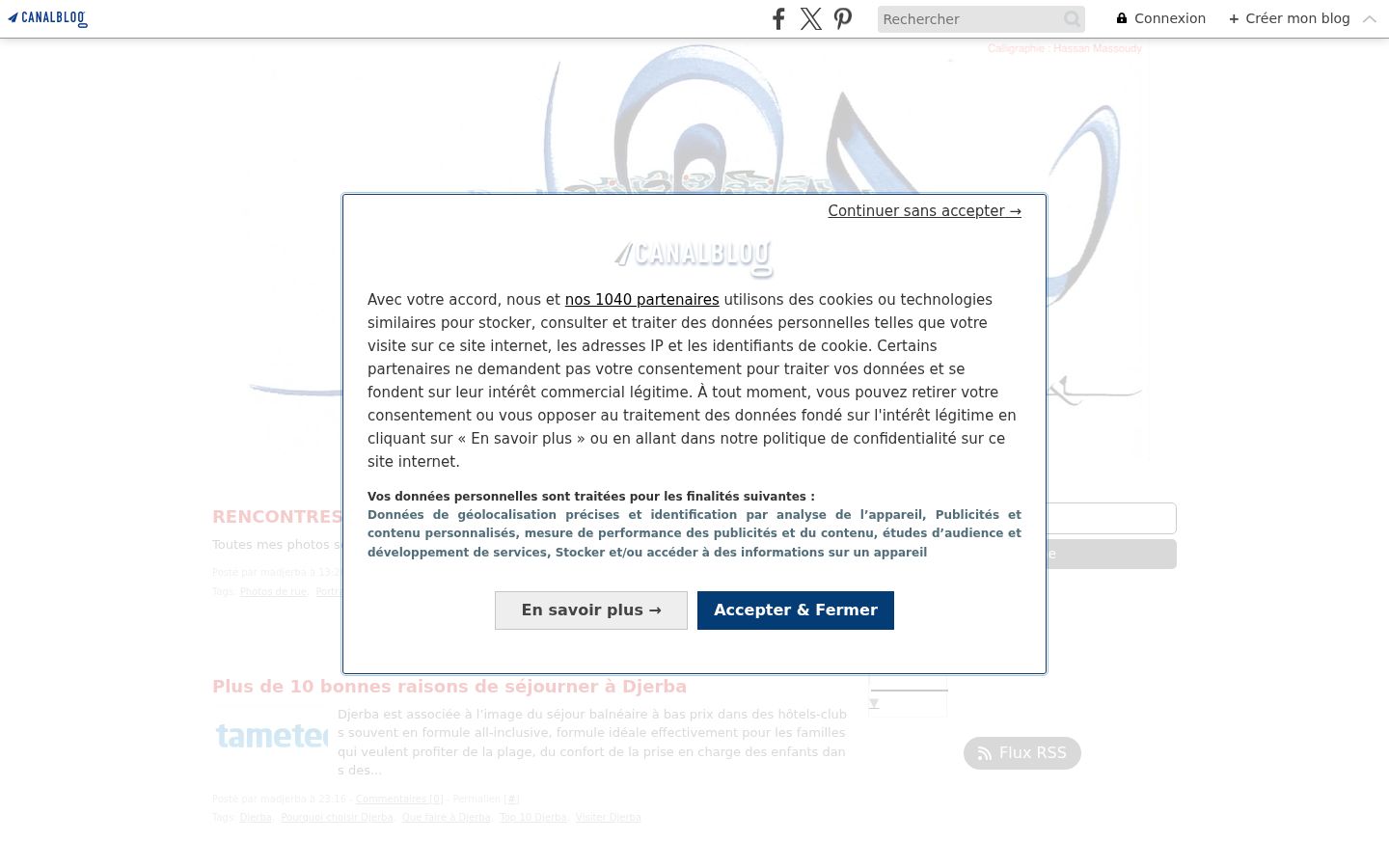The height and width of the screenshot is (868, 1389).
Task: Open the Flux RSS button
Action: tap(1022, 753)
